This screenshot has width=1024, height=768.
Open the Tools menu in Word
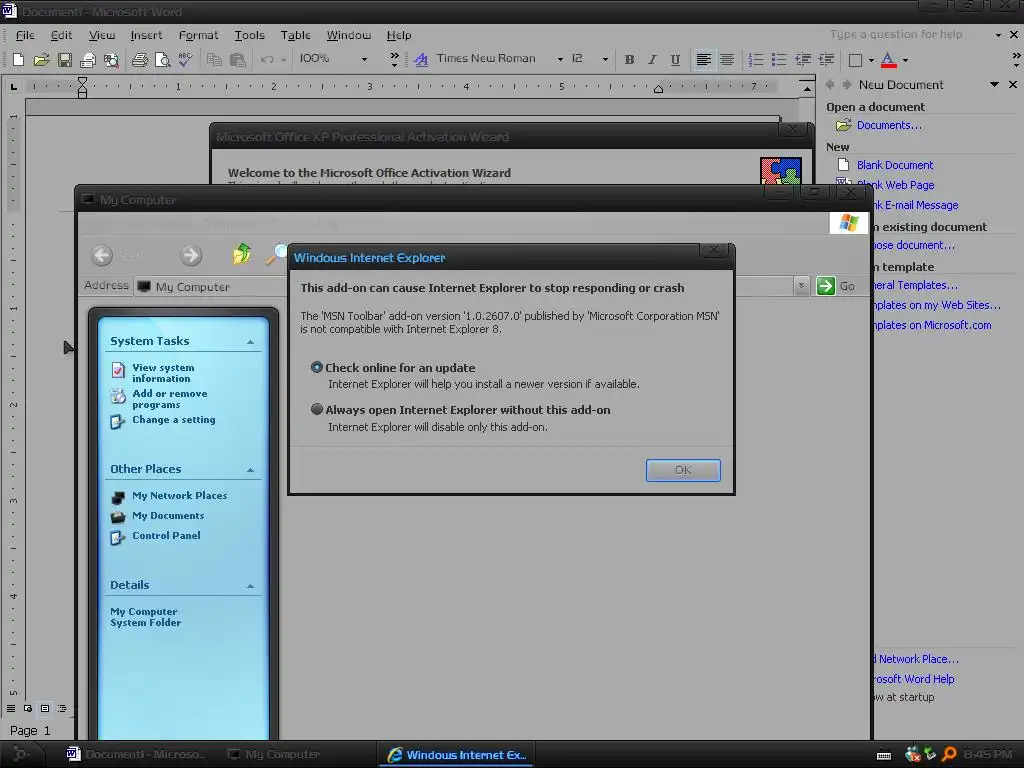(249, 35)
